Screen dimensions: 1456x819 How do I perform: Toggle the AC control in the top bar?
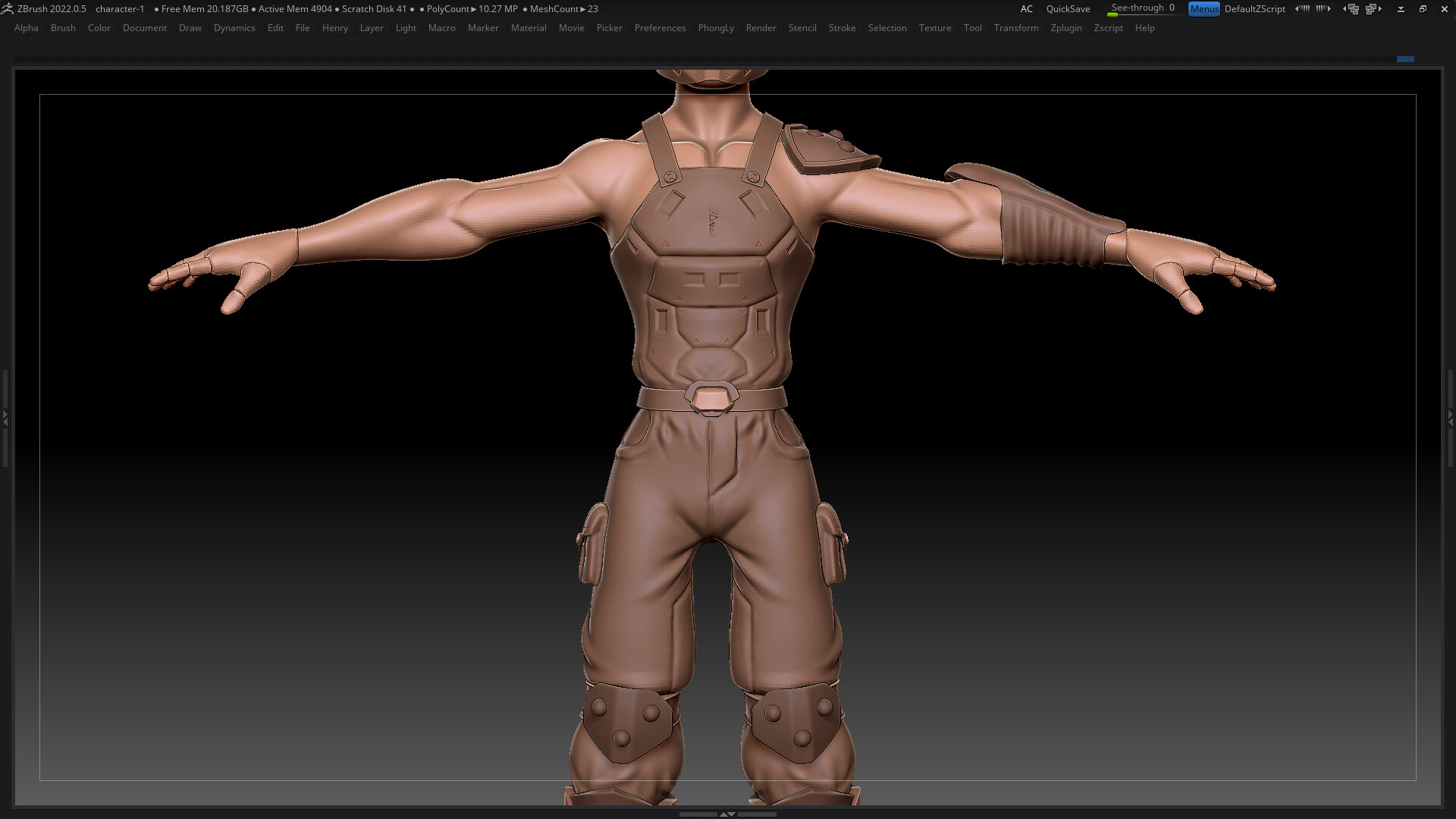(1027, 9)
